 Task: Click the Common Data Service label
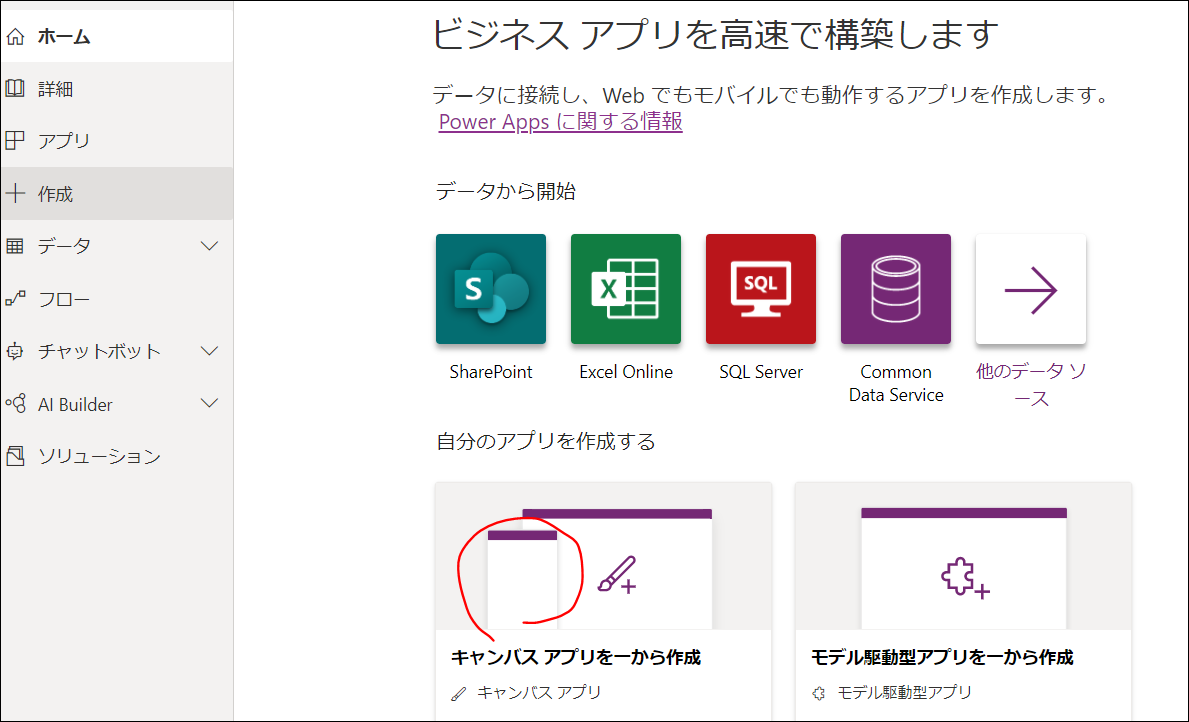pos(896,384)
